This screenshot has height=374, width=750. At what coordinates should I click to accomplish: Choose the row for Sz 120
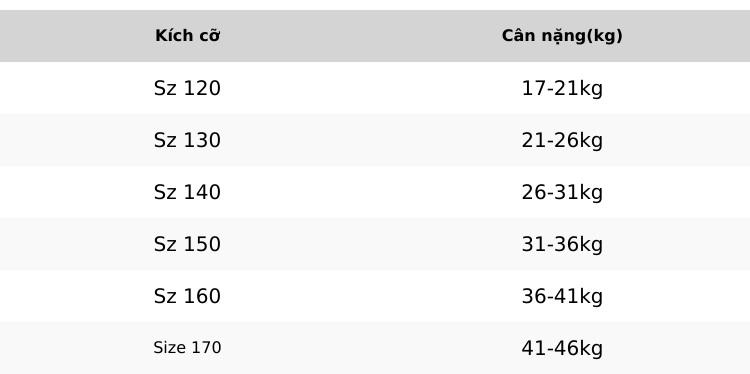[375, 88]
